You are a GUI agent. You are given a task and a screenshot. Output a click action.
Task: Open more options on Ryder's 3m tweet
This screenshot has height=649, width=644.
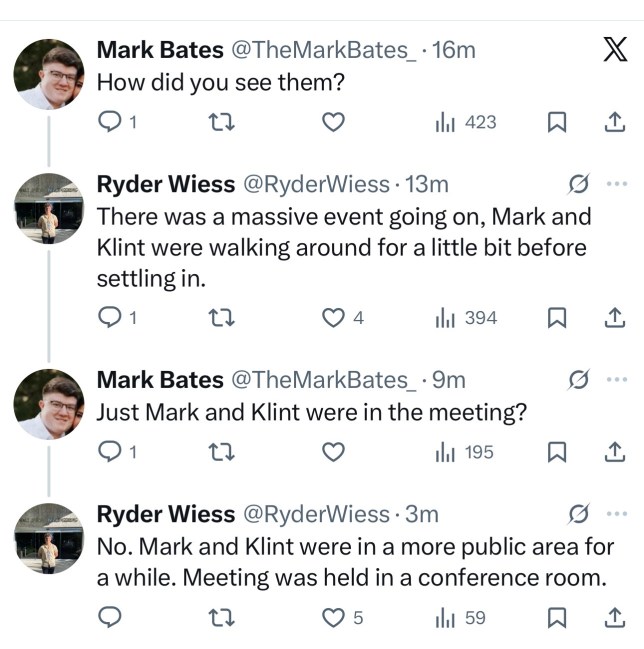616,514
